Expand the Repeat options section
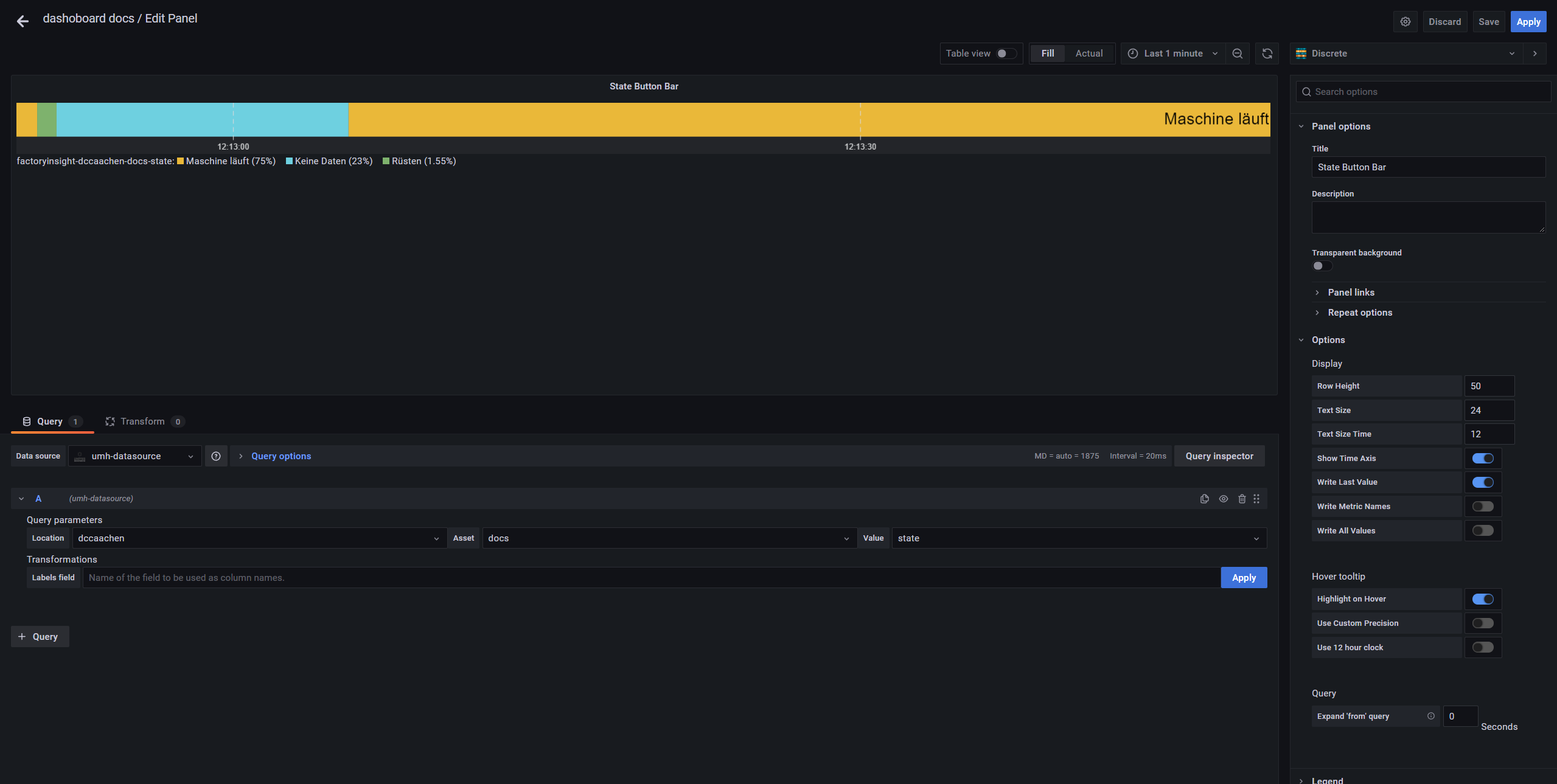 pos(1359,313)
